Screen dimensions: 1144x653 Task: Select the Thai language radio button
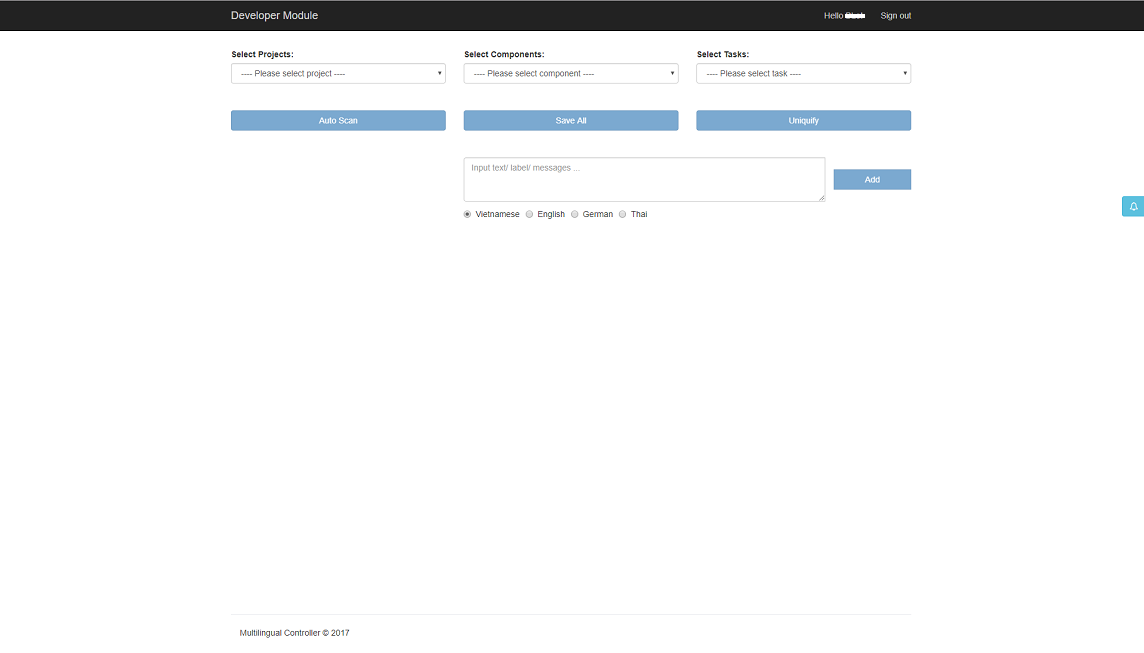622,215
